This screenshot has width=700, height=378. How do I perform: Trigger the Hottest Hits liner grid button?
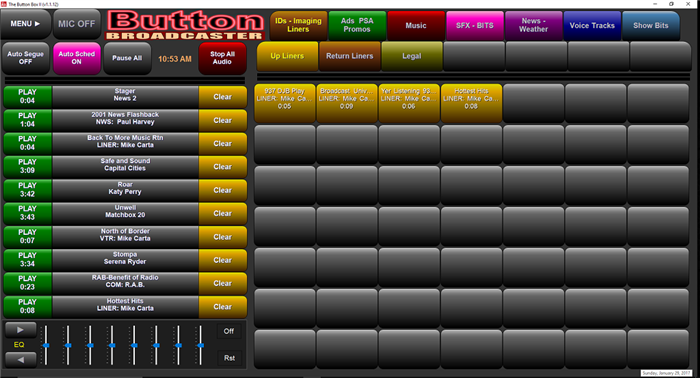[x=471, y=103]
